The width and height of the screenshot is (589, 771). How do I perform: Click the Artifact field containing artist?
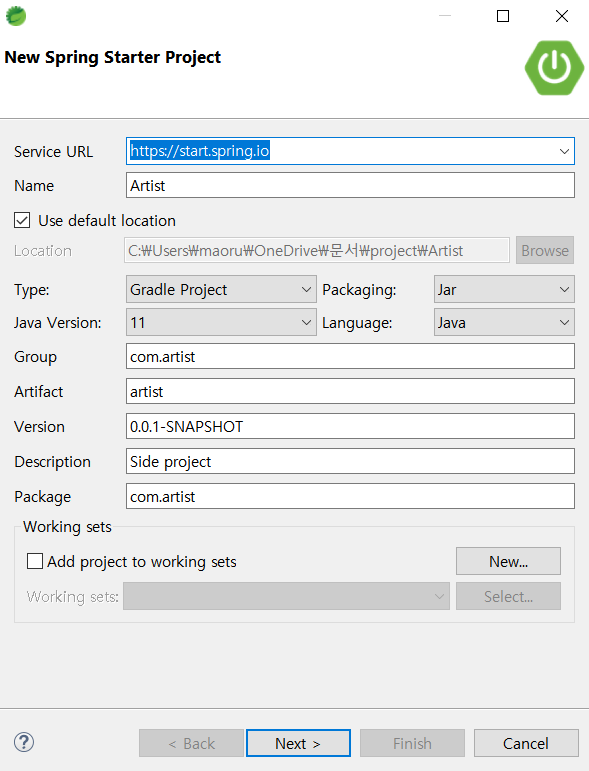pyautogui.click(x=350, y=391)
